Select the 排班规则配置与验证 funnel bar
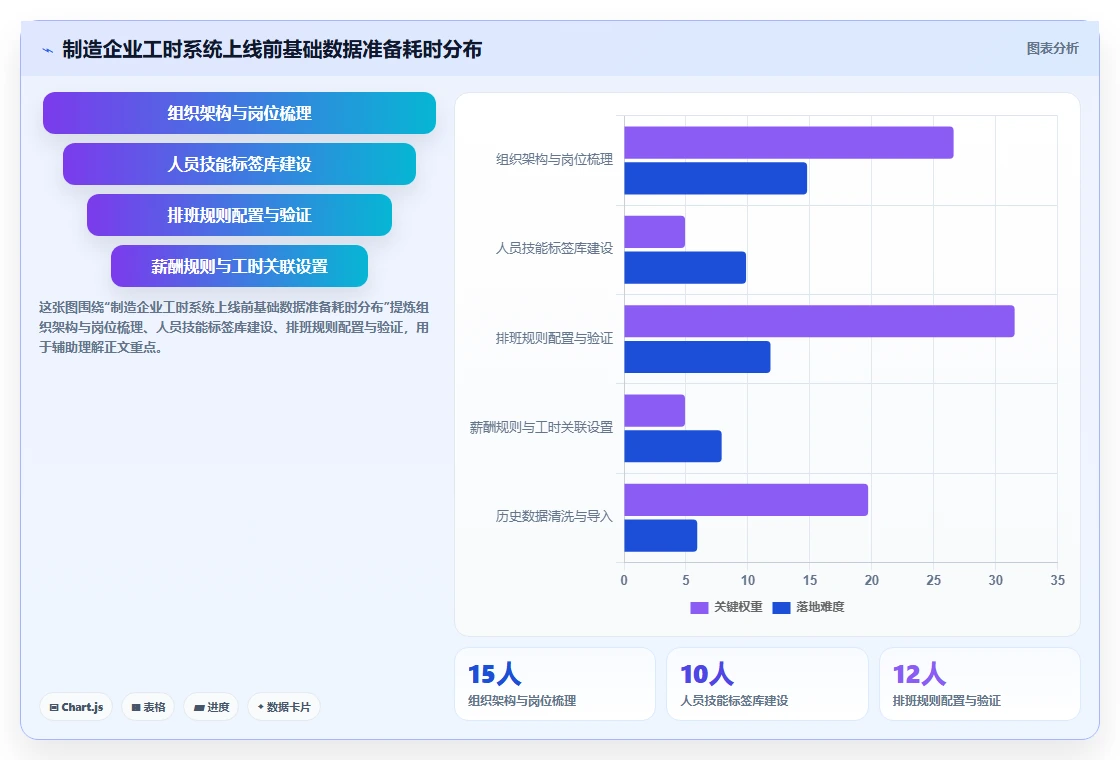The image size is (1120, 760). [239, 215]
